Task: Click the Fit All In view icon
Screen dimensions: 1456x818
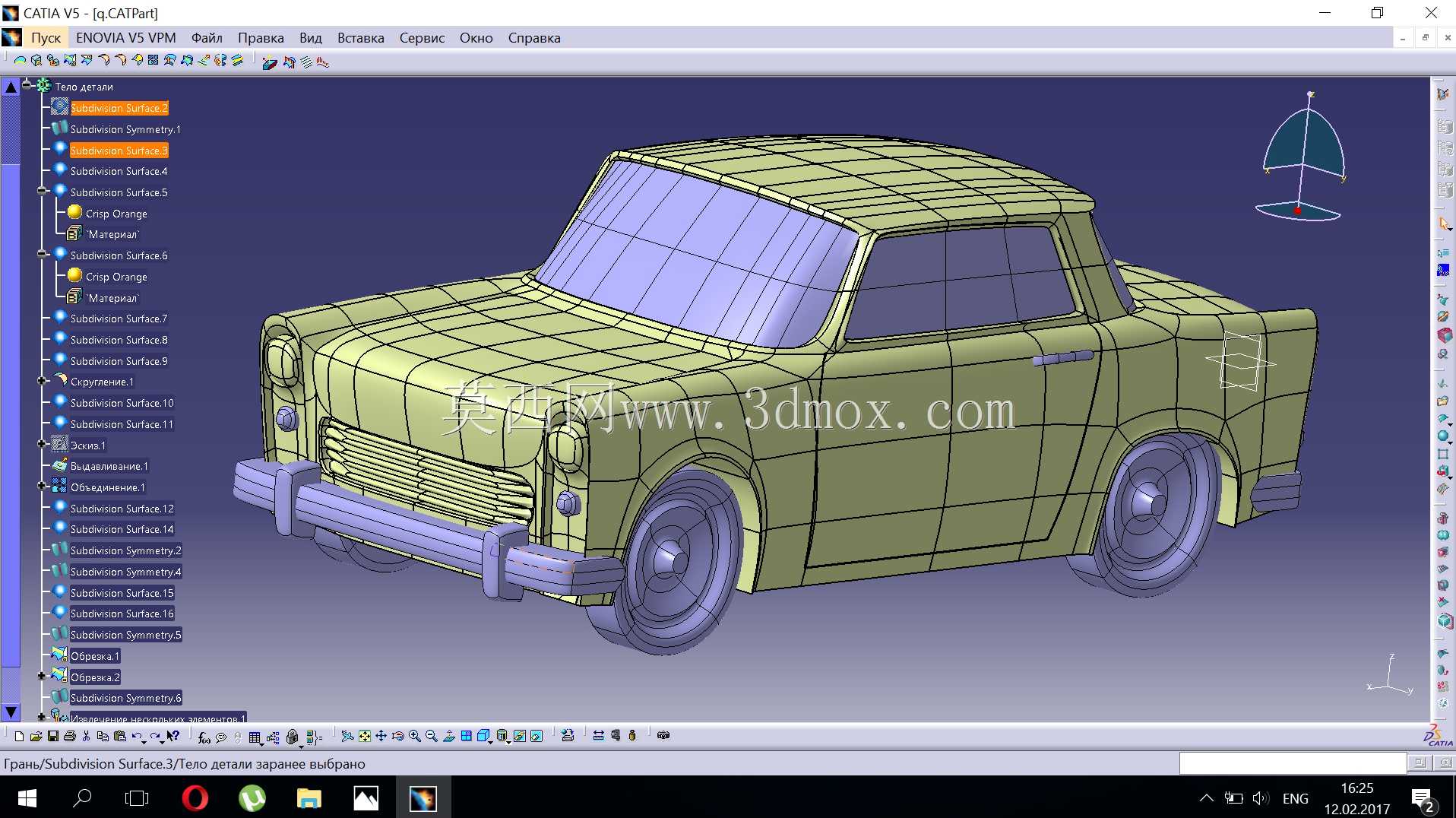Action: (365, 736)
